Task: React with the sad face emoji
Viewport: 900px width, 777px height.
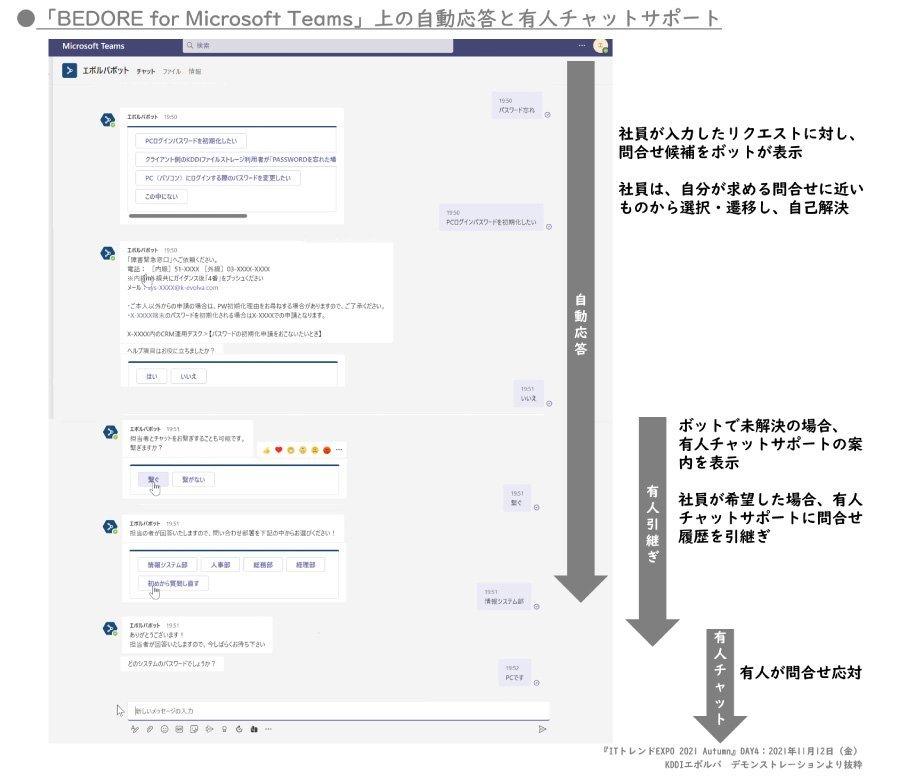Action: 315,450
